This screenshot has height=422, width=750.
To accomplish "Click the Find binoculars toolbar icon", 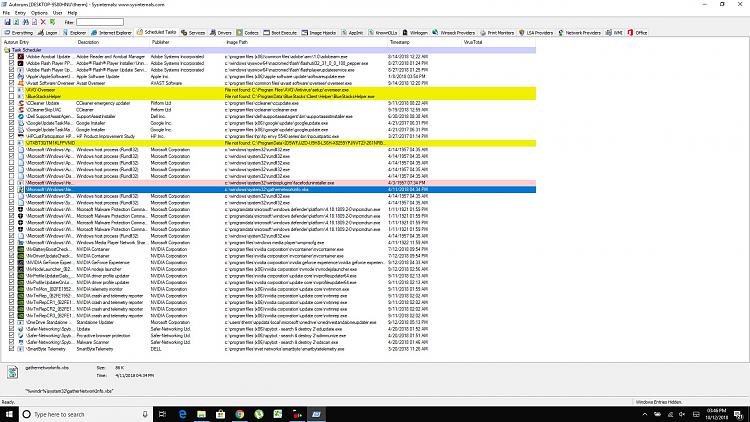I will coord(25,22).
